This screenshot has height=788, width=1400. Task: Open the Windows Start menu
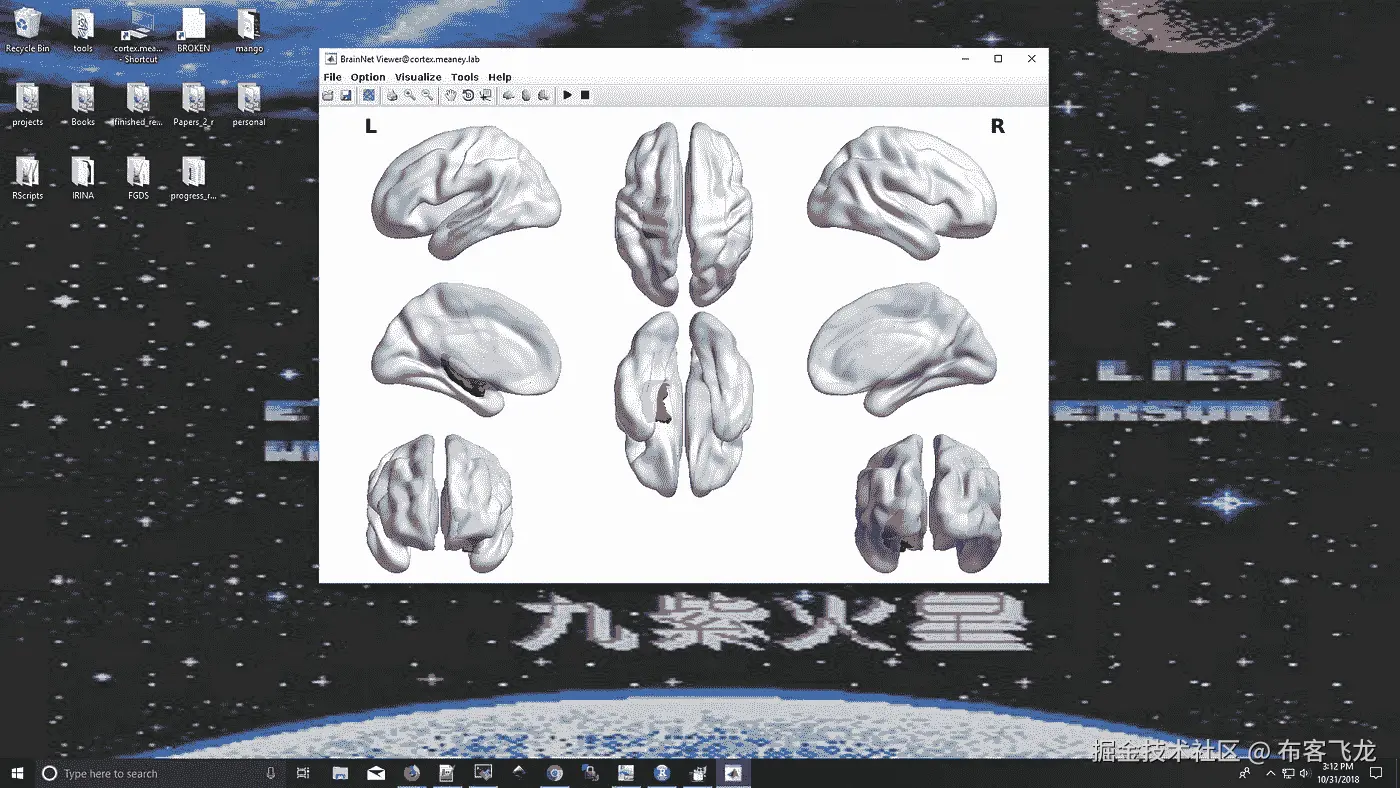[18, 773]
